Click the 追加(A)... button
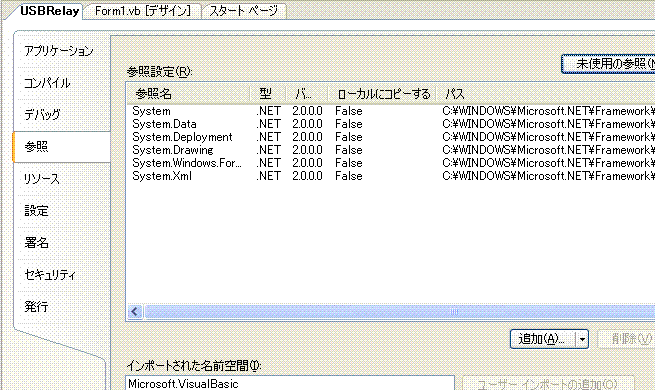The image size is (655, 390). [x=542, y=339]
